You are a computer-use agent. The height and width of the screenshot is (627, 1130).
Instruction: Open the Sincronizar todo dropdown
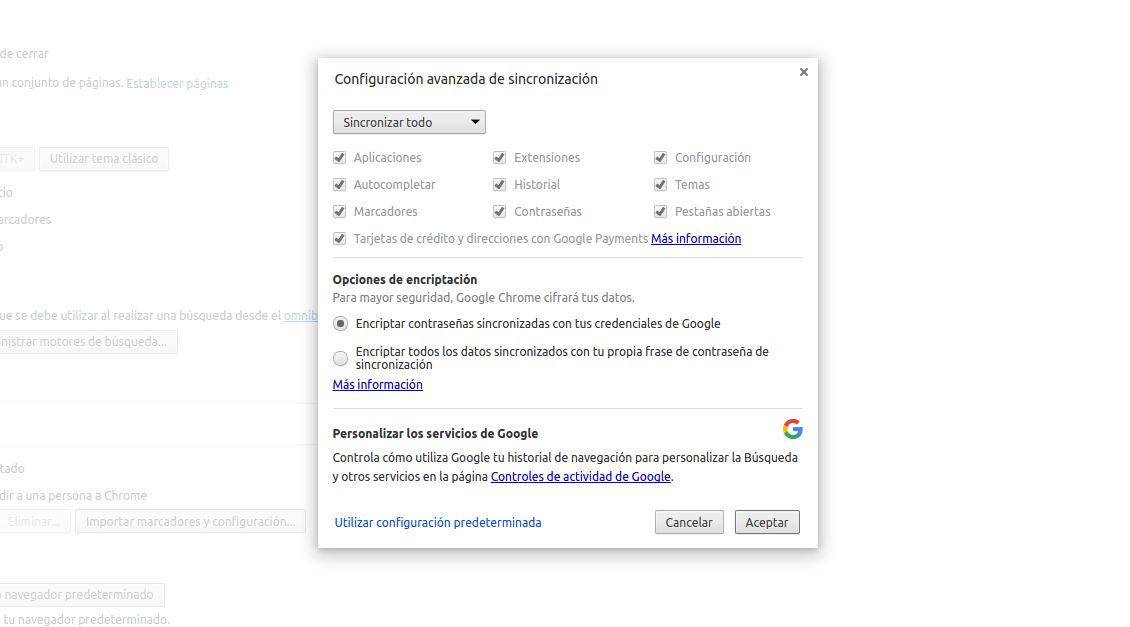(409, 122)
